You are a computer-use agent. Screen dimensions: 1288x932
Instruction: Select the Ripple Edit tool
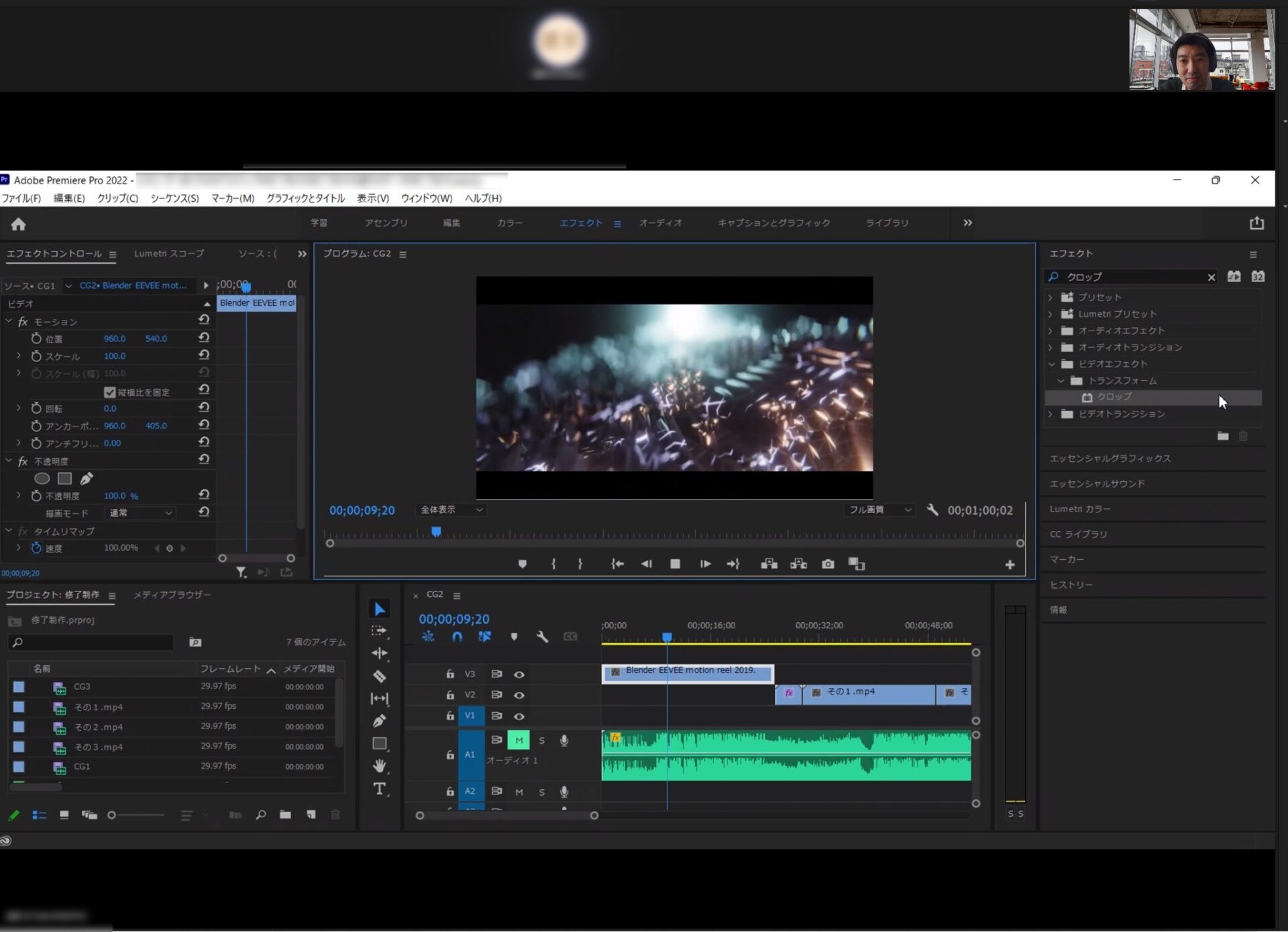coord(380,653)
